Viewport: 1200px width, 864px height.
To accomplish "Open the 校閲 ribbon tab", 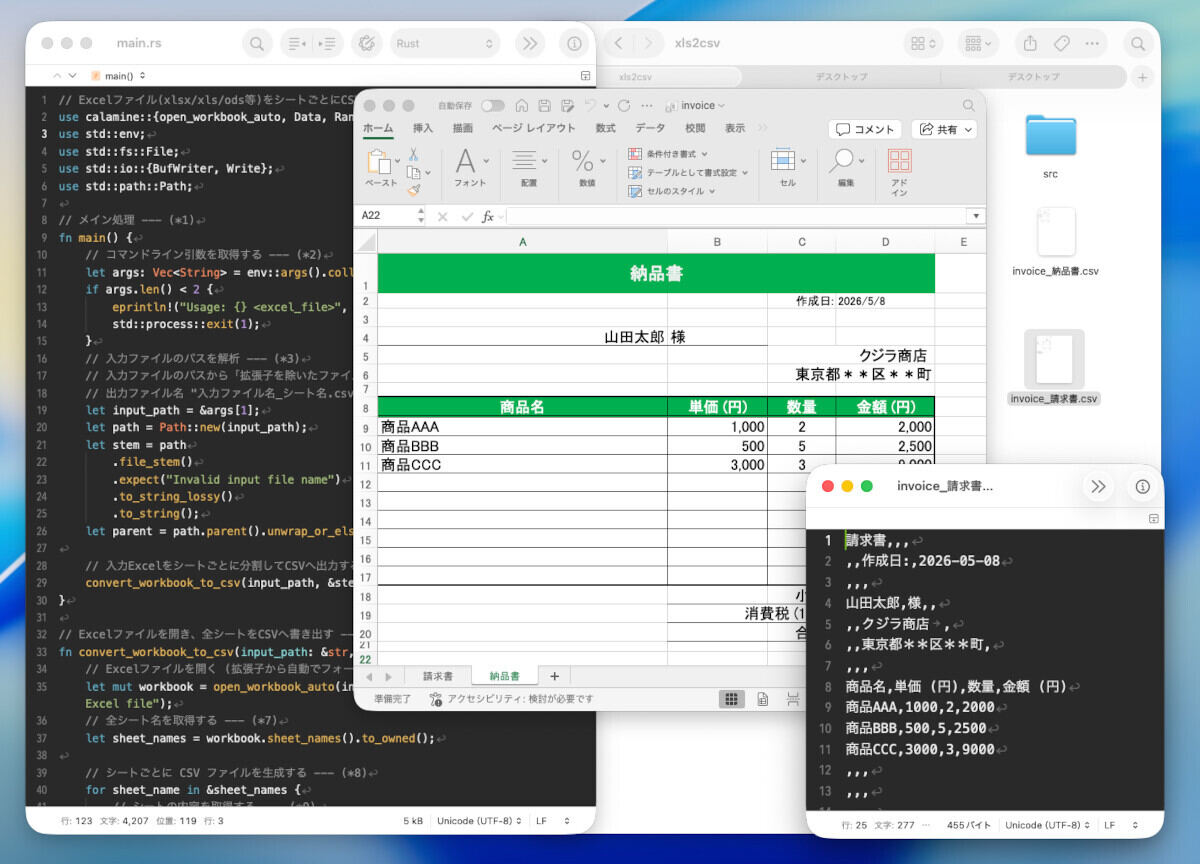I will 695,129.
